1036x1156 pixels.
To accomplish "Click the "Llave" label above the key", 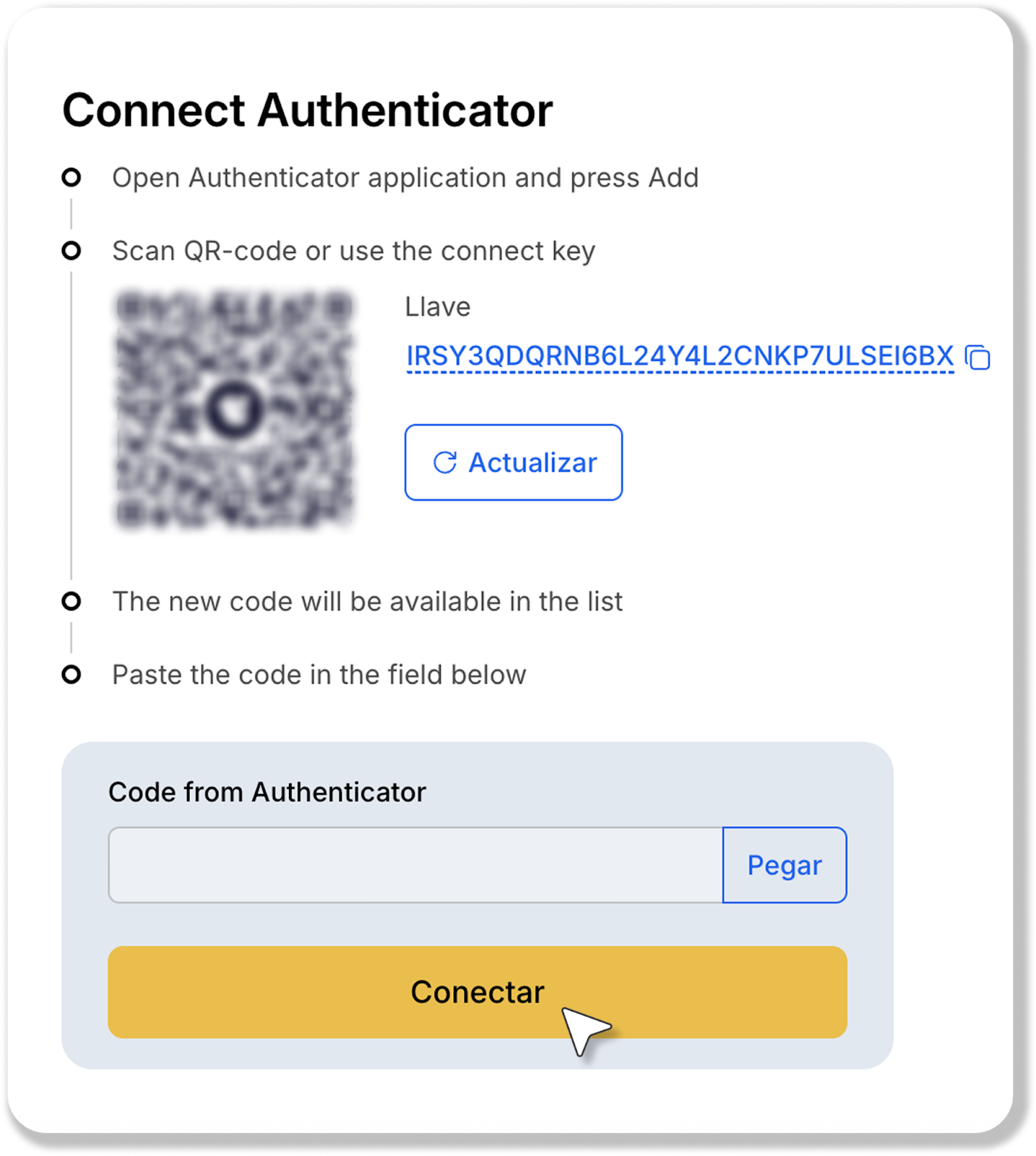I will point(437,307).
